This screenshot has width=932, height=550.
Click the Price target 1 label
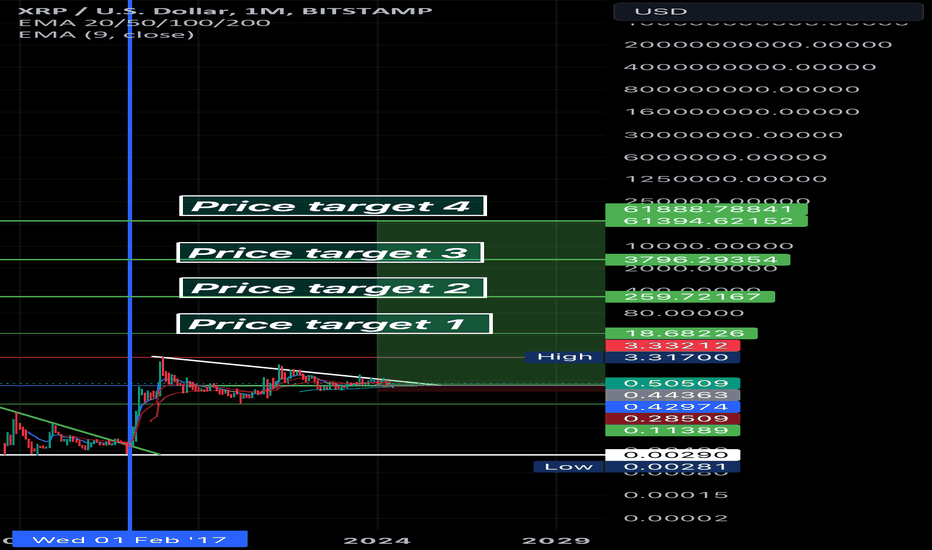pyautogui.click(x=335, y=323)
